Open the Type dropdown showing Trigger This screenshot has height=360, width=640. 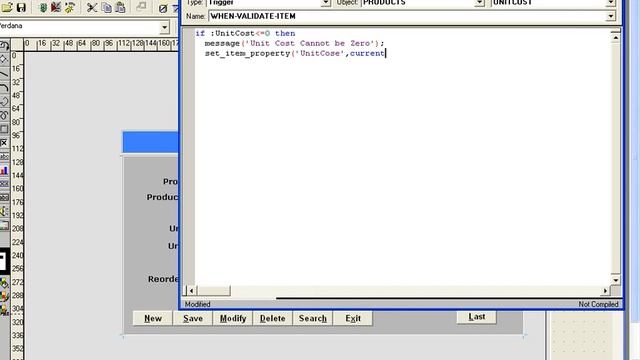coord(325,3)
